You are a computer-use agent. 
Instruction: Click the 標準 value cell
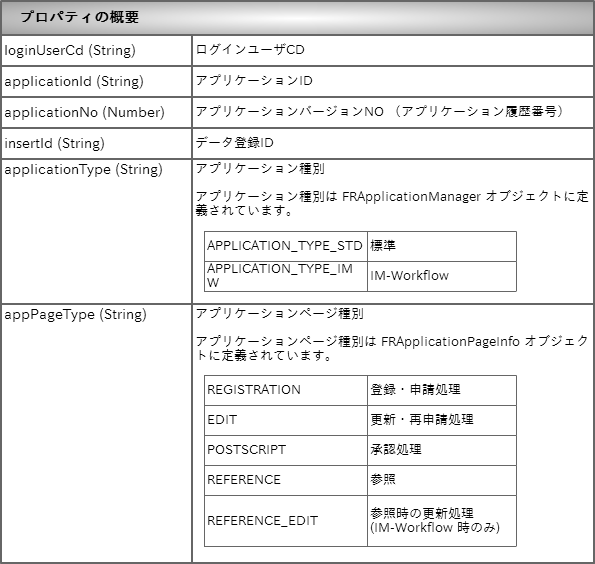(x=442, y=246)
